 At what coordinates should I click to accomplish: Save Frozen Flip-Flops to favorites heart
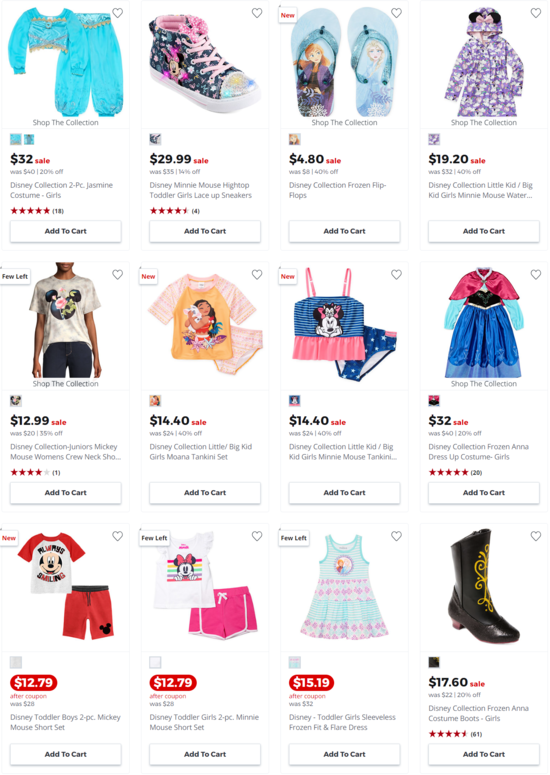396,13
